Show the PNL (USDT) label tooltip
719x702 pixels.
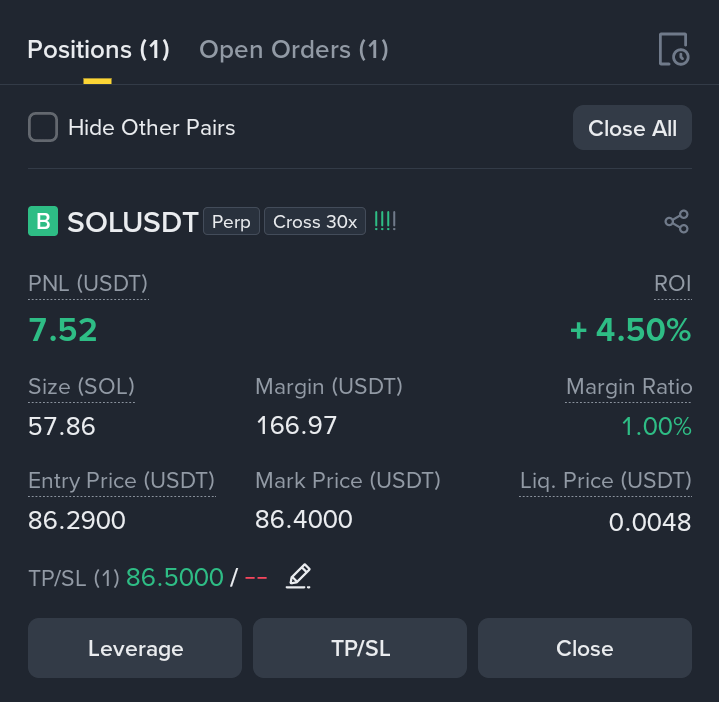click(88, 283)
